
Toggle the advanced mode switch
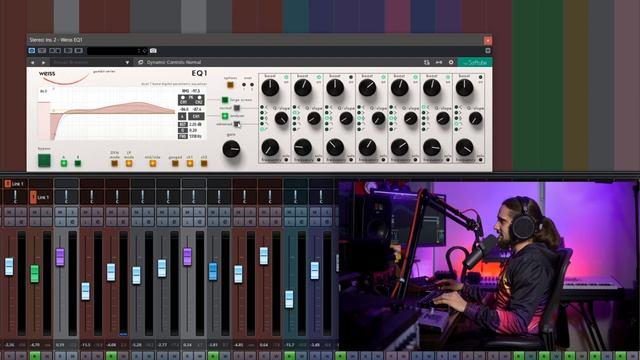point(237,124)
